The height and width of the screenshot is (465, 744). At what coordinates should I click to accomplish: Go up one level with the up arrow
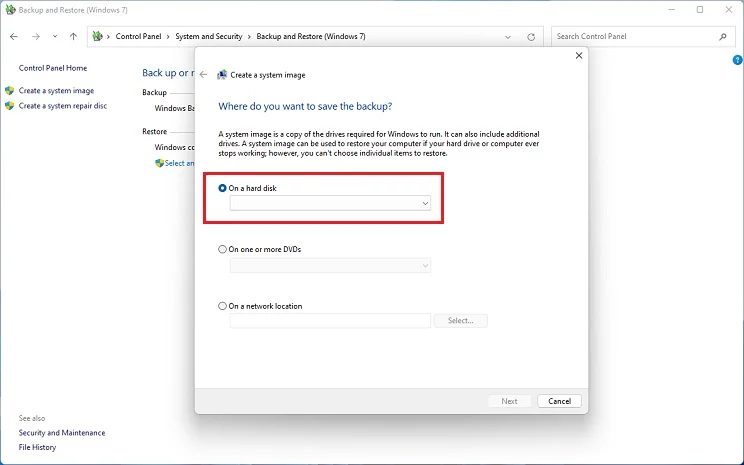[73, 37]
